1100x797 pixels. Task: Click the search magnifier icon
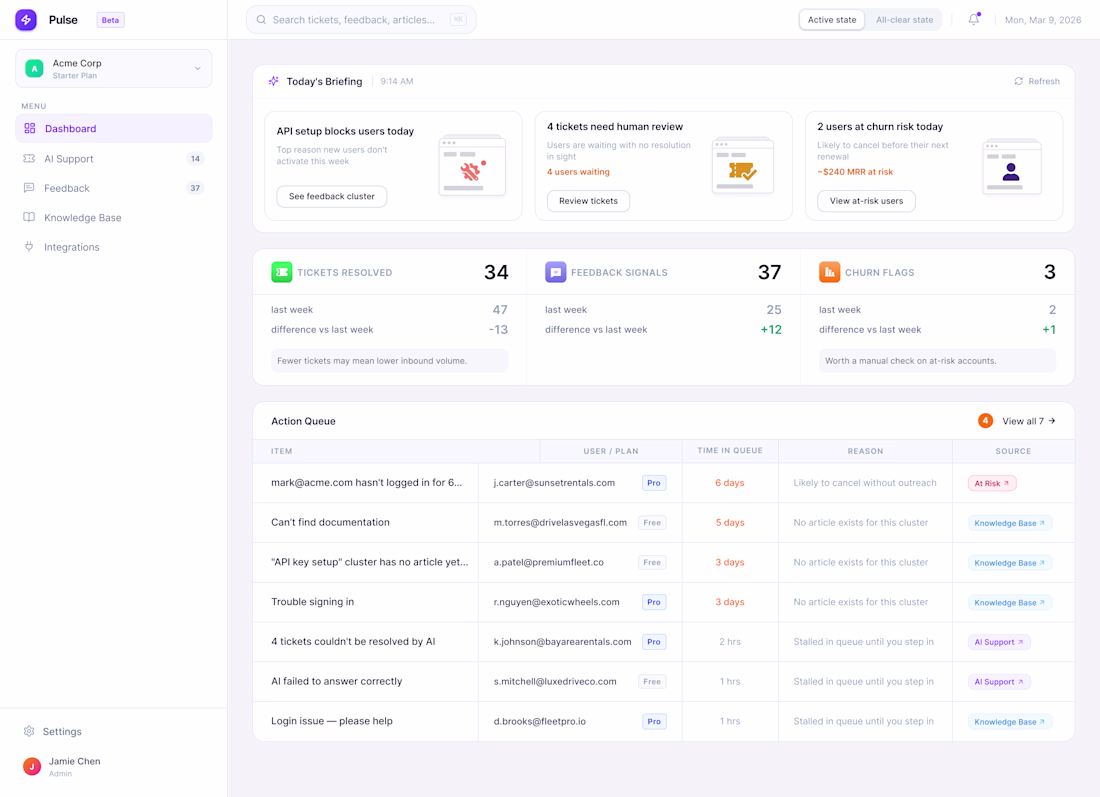pos(261,20)
